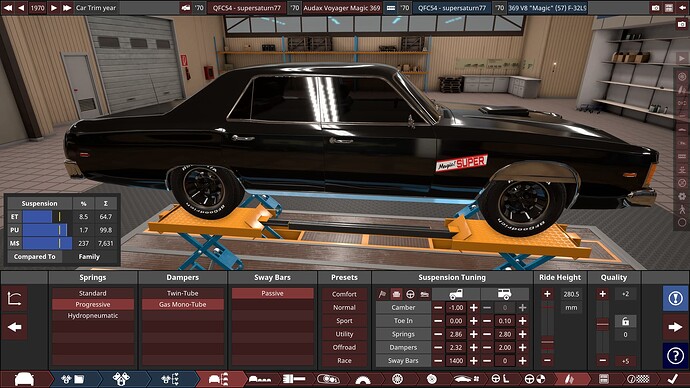Image resolution: width=690 pixels, height=388 pixels.
Task: Select Hydropneumatic springs
Action: point(92,315)
